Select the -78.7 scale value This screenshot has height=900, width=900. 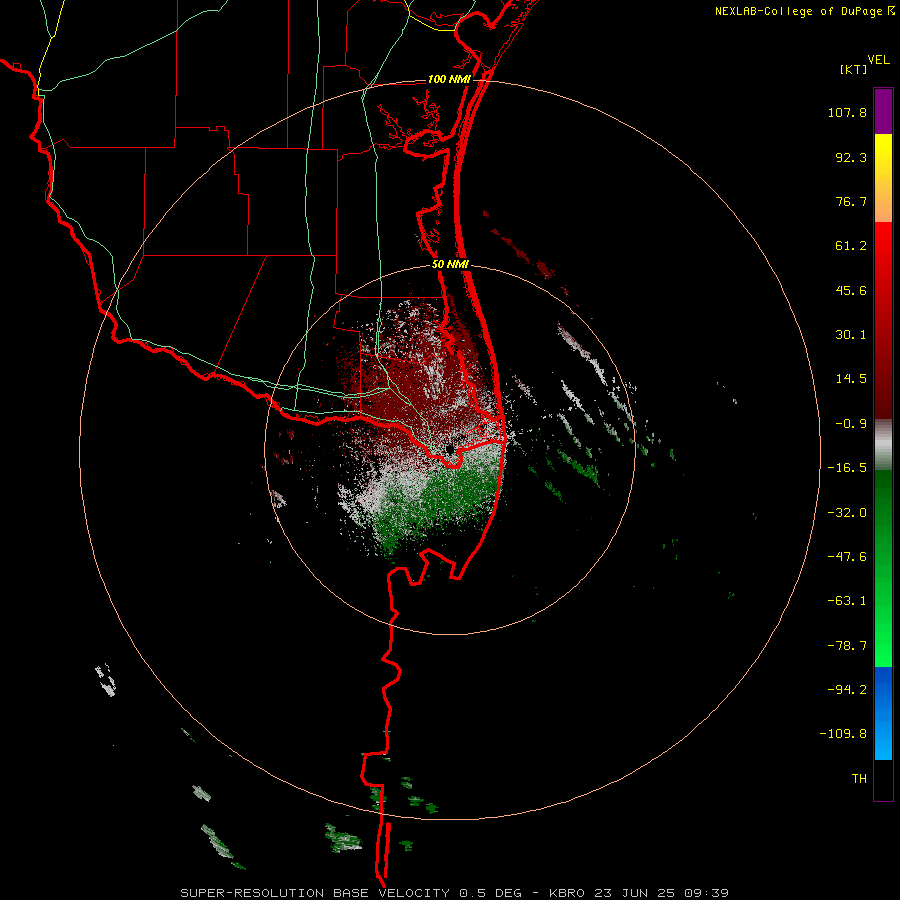coord(847,646)
